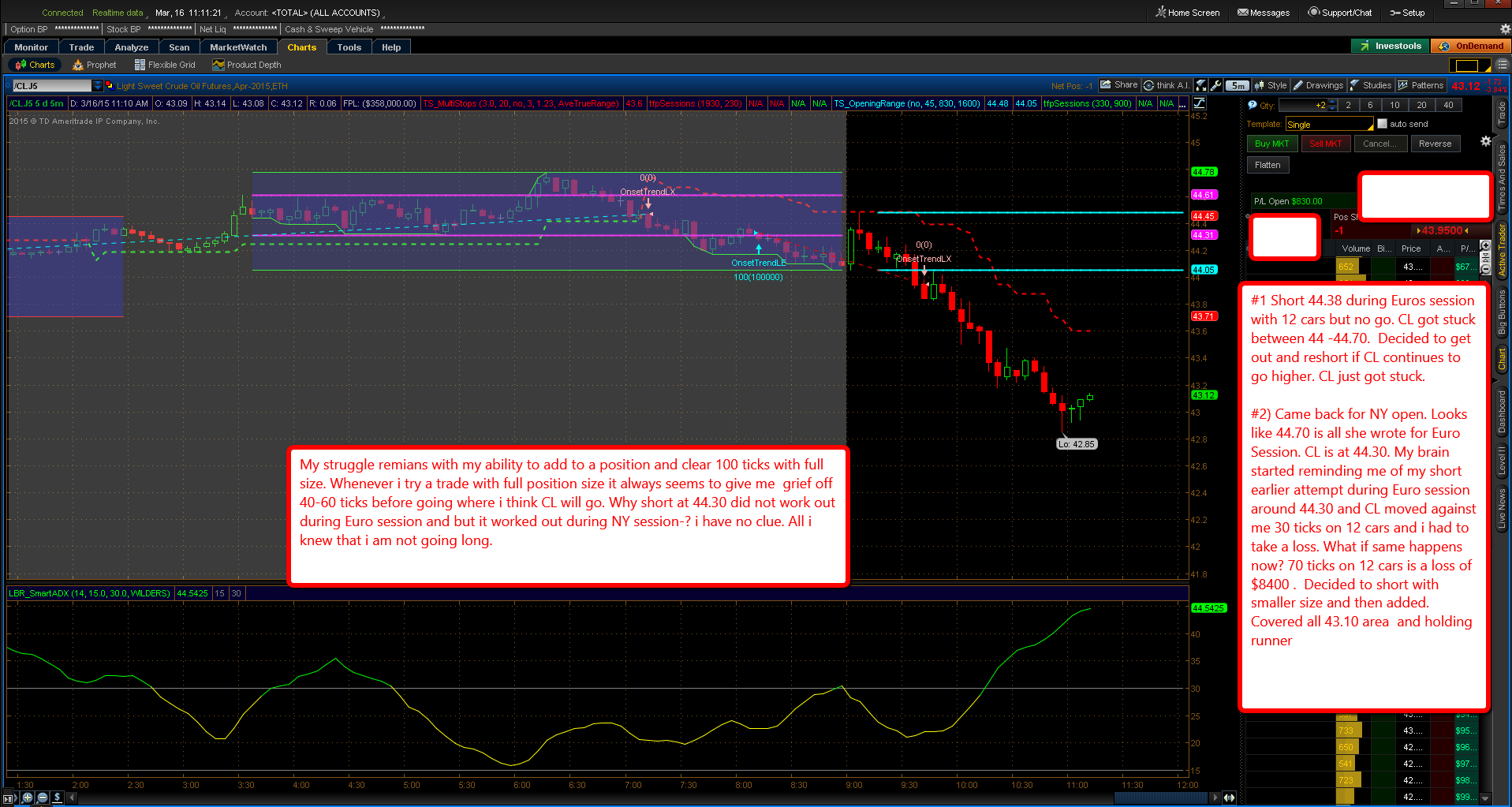Open the Patterns menu

click(1421, 85)
